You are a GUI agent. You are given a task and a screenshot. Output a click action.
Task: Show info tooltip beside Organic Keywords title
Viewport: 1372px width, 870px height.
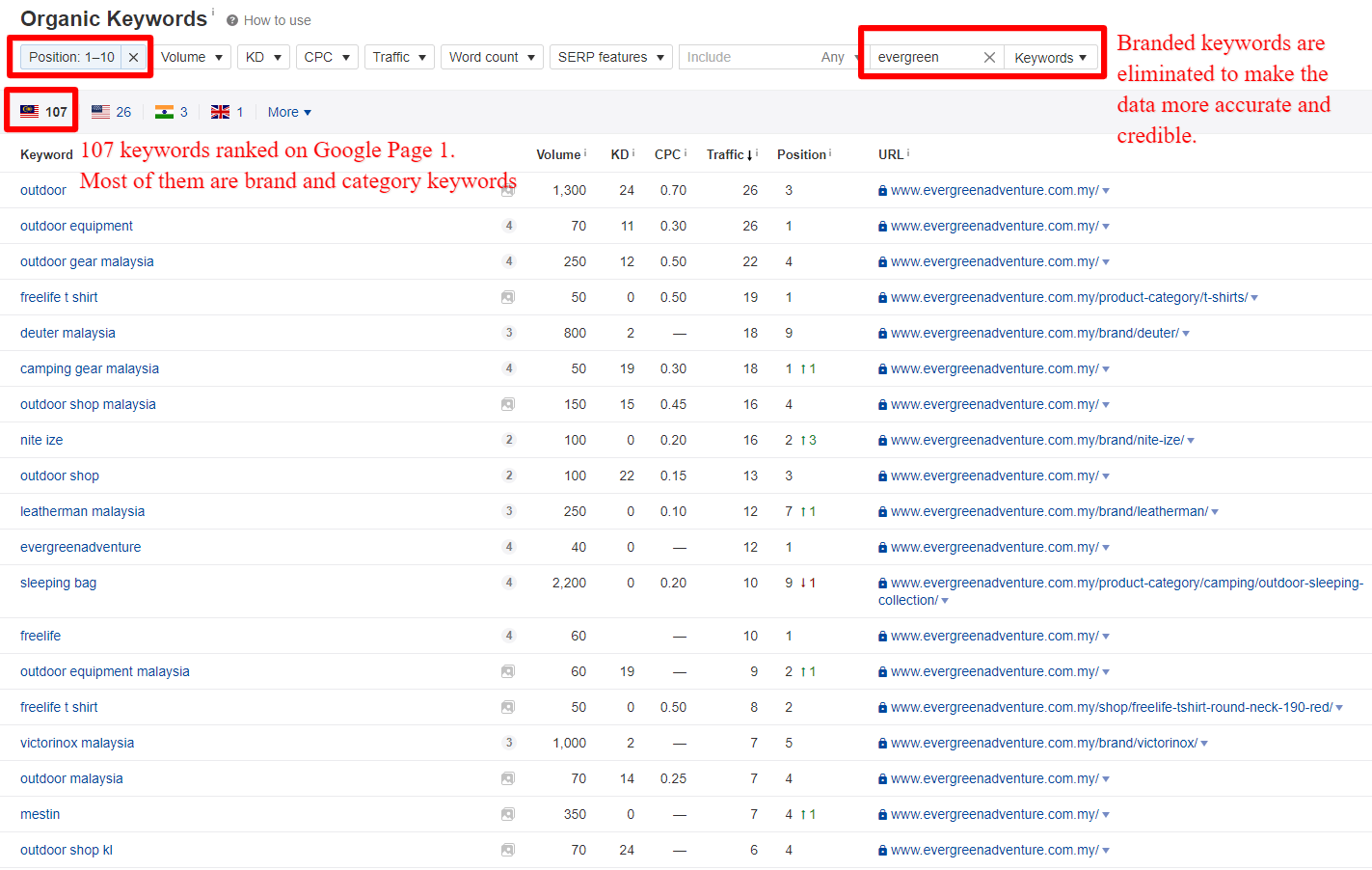point(213,13)
